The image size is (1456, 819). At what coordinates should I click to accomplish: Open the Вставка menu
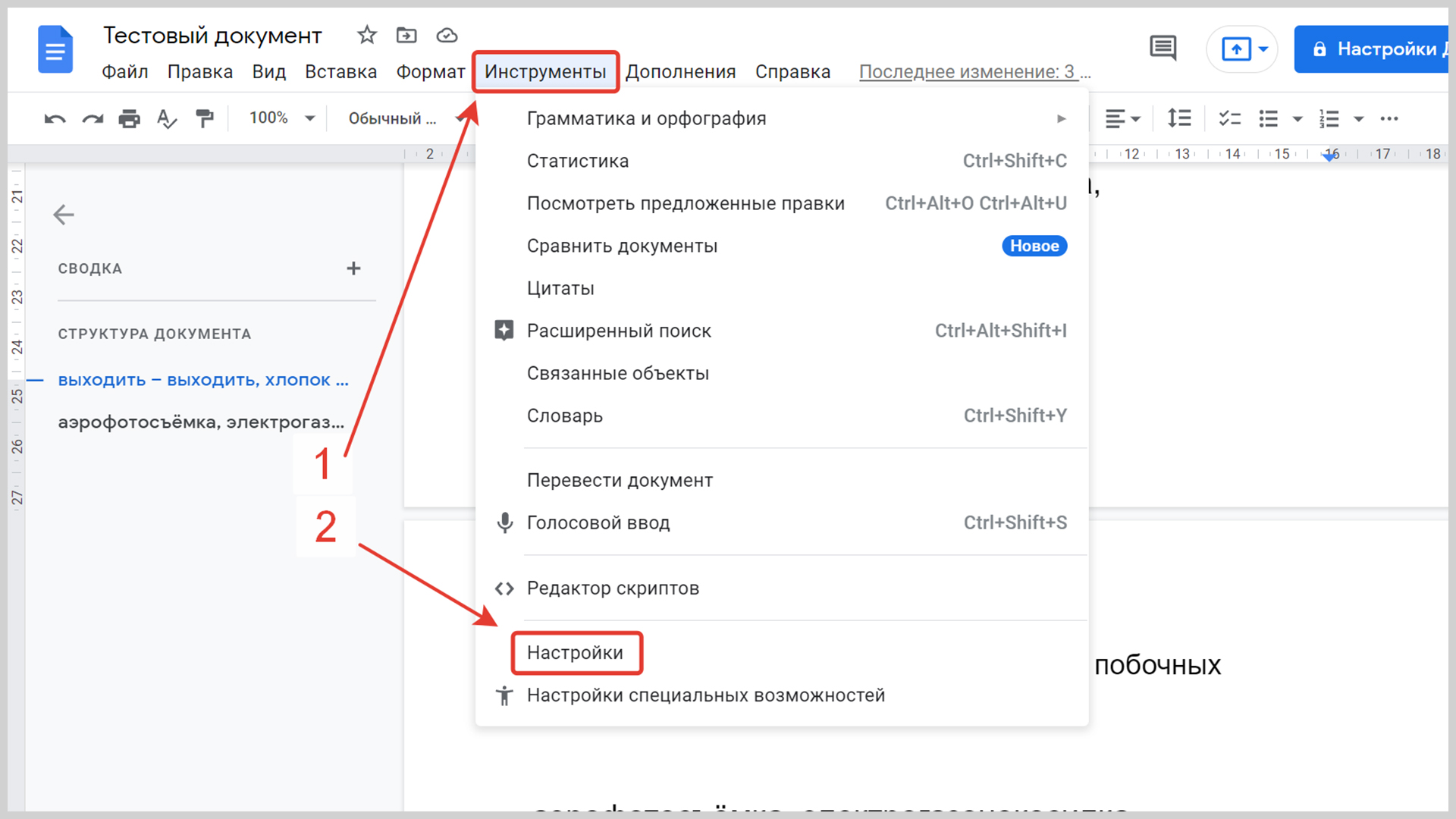[341, 71]
